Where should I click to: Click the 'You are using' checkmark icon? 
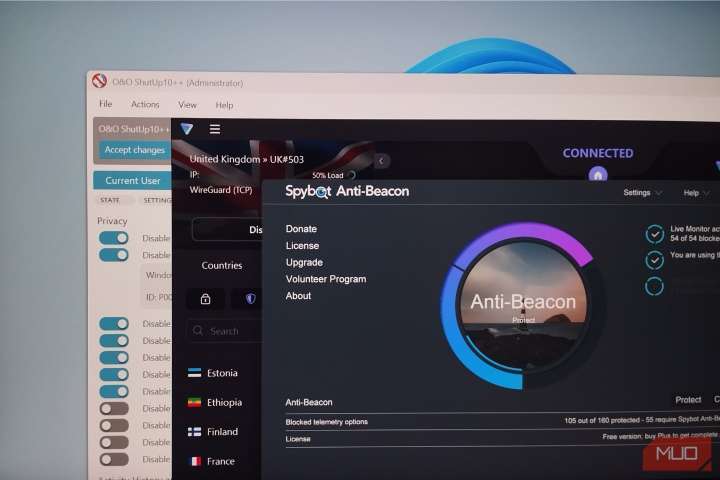coord(654,260)
